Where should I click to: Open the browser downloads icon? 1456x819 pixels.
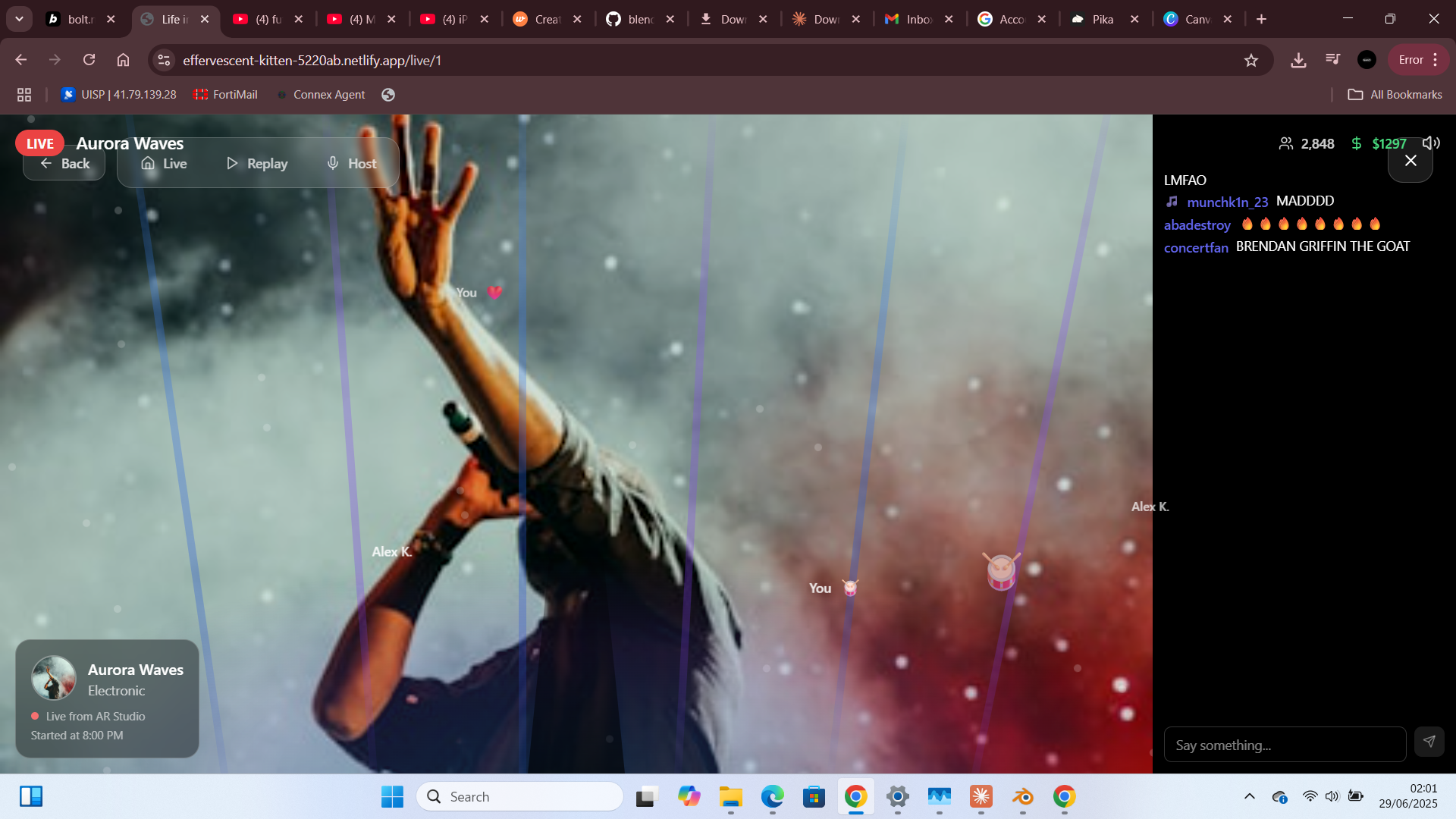pyautogui.click(x=1298, y=60)
